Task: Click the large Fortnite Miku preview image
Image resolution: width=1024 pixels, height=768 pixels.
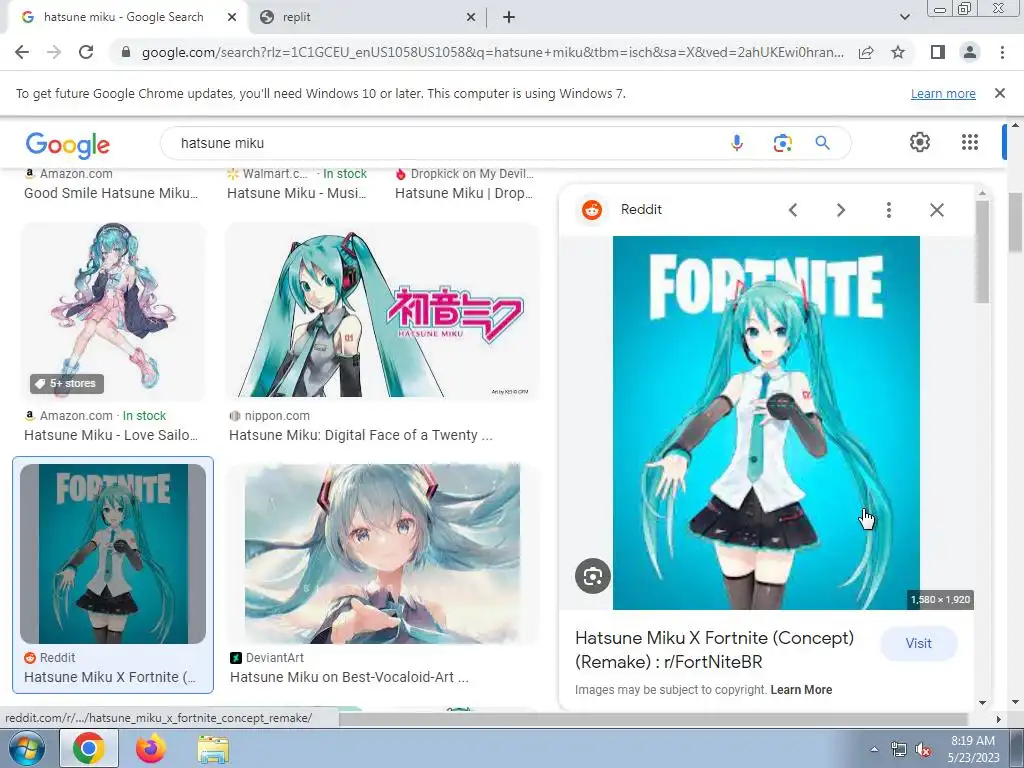Action: coord(766,423)
